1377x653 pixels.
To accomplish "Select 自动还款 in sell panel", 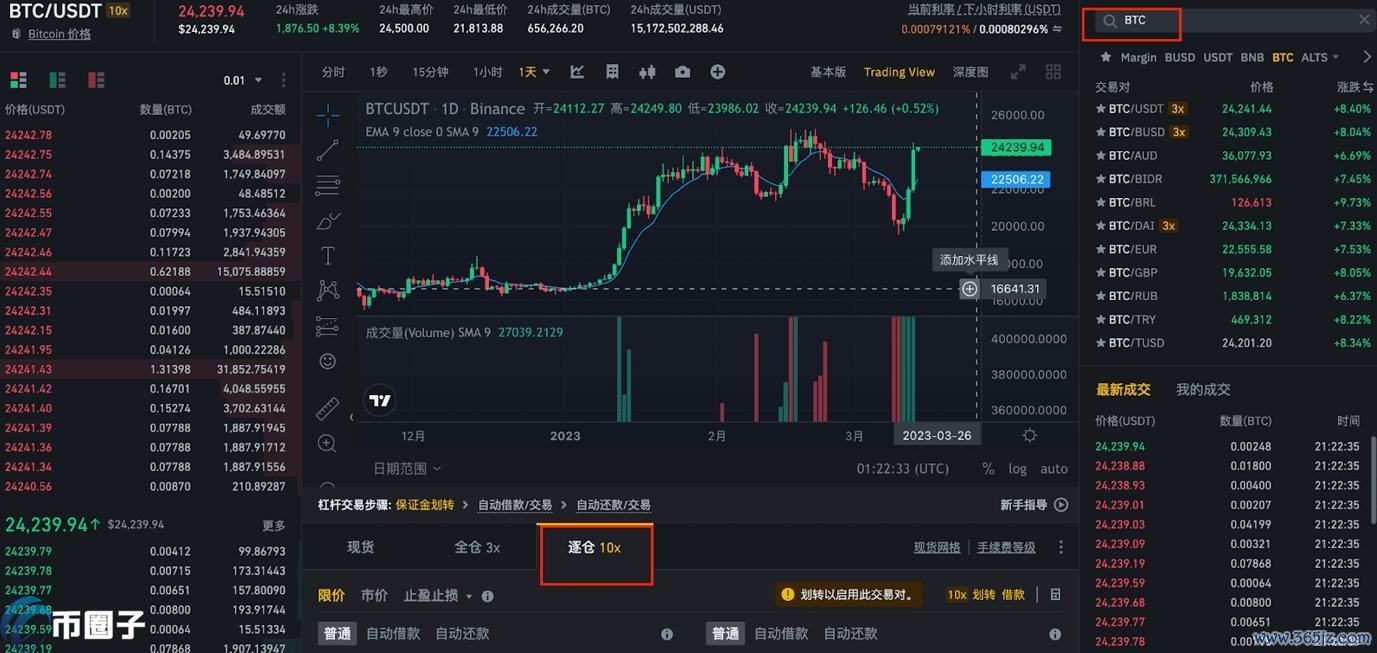I will 850,633.
